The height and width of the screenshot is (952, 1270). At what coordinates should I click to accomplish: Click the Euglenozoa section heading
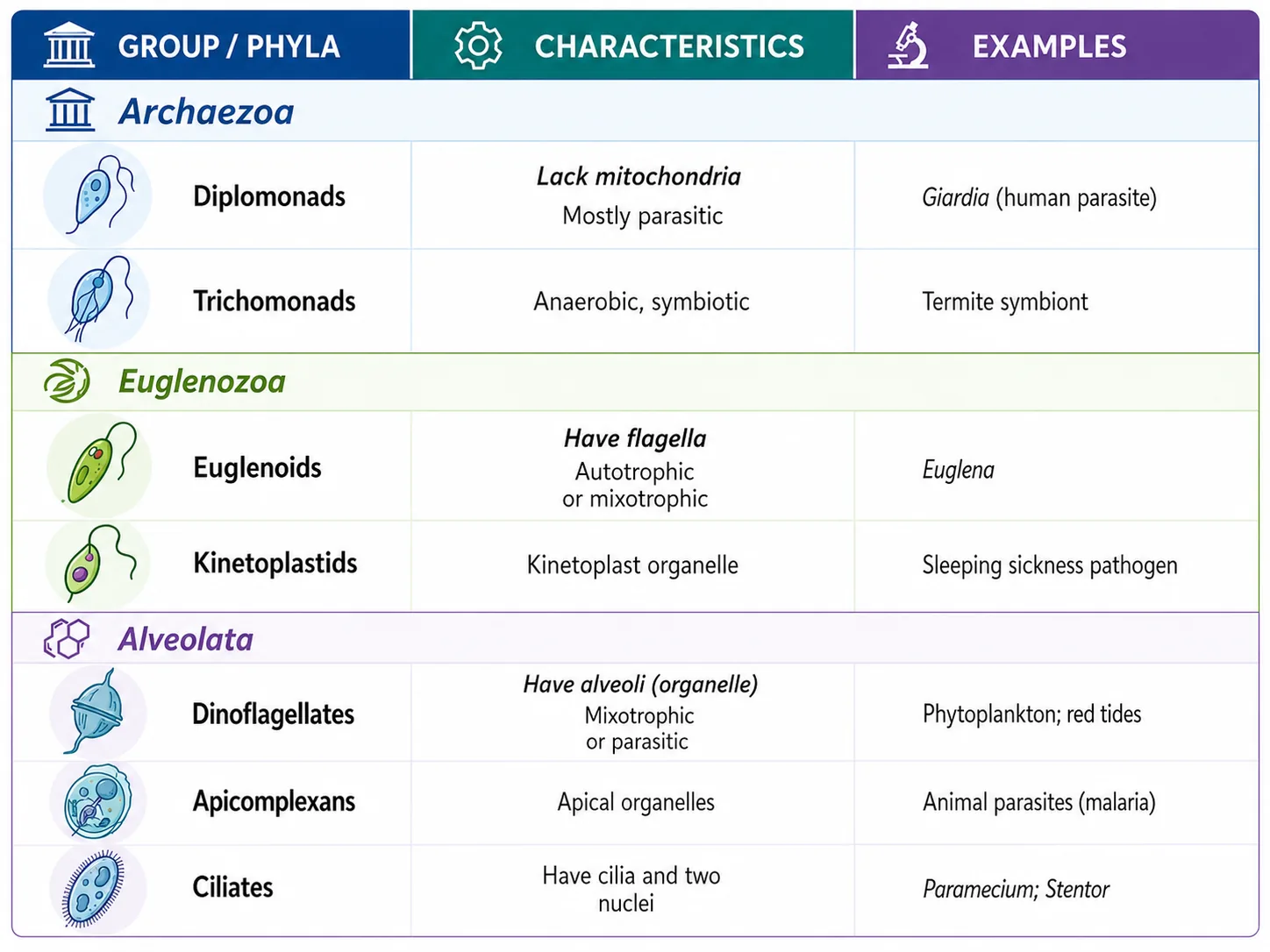(x=202, y=381)
